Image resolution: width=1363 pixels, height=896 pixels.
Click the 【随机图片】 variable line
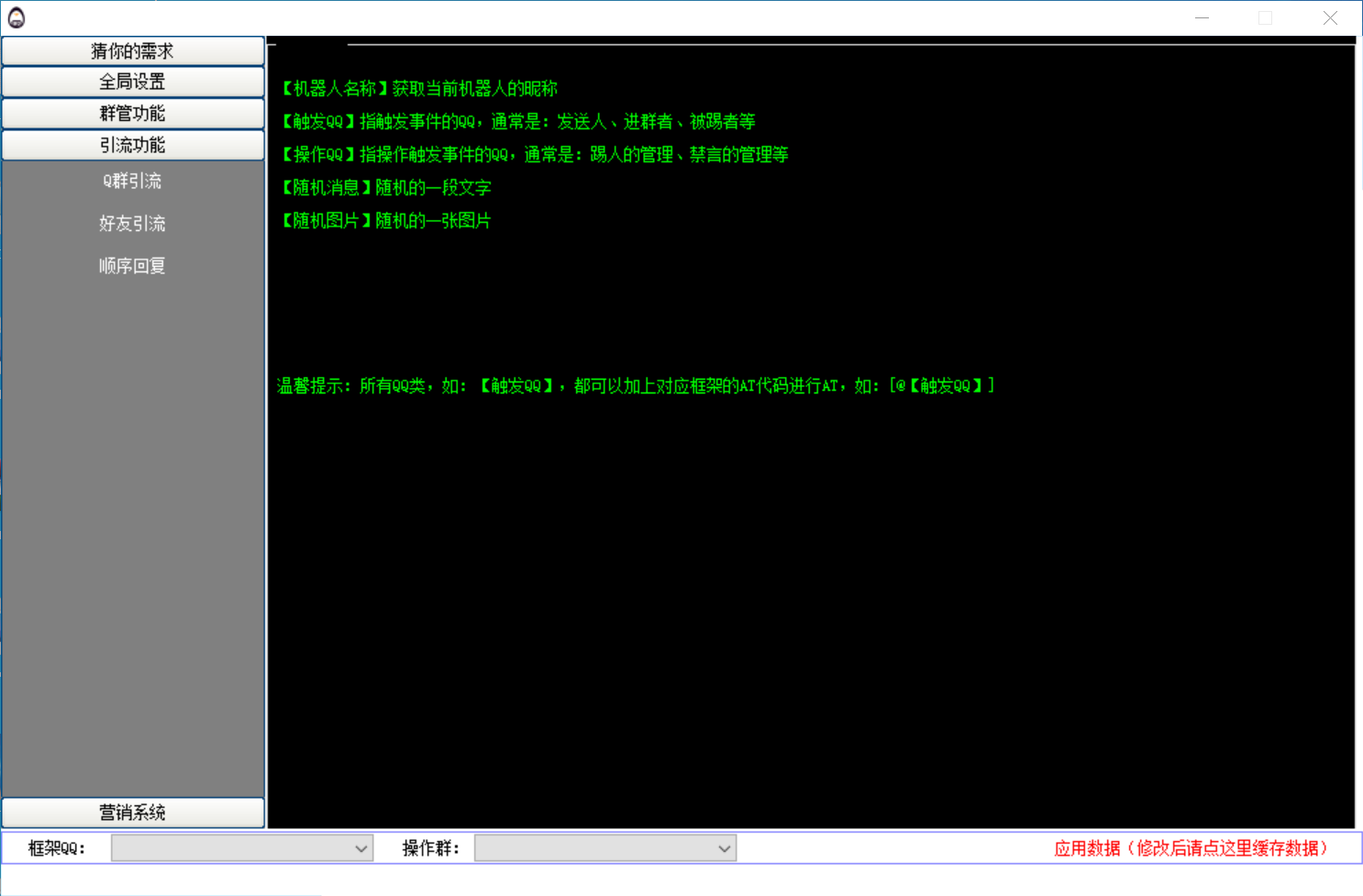point(385,221)
